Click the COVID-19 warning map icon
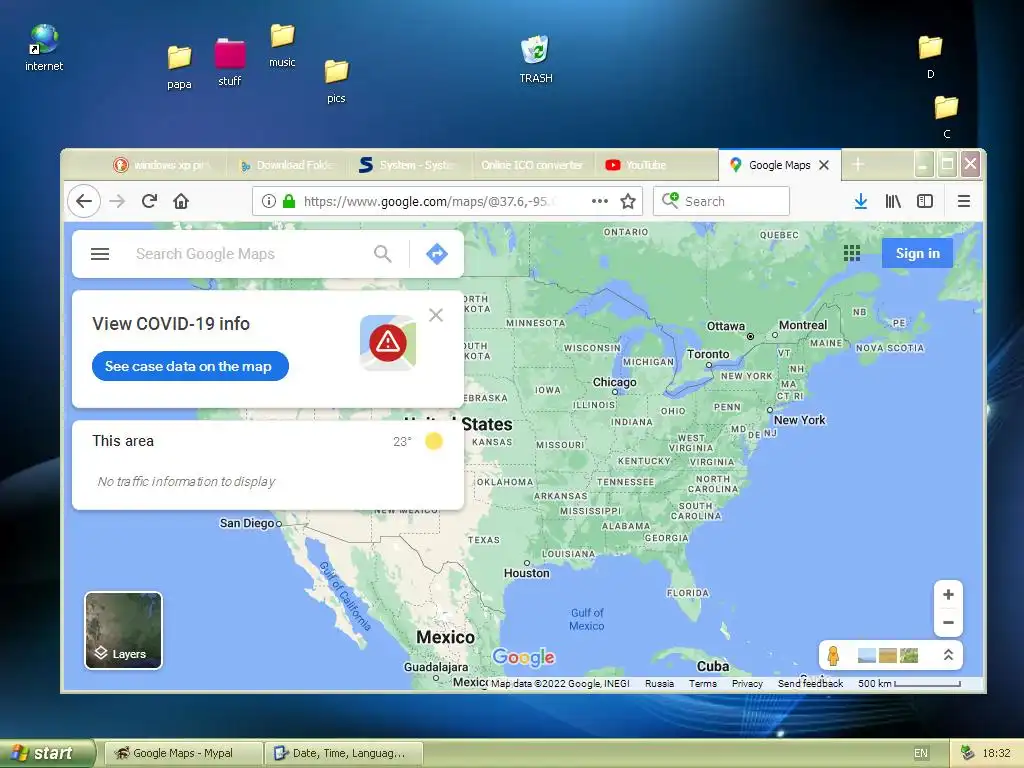 [388, 343]
